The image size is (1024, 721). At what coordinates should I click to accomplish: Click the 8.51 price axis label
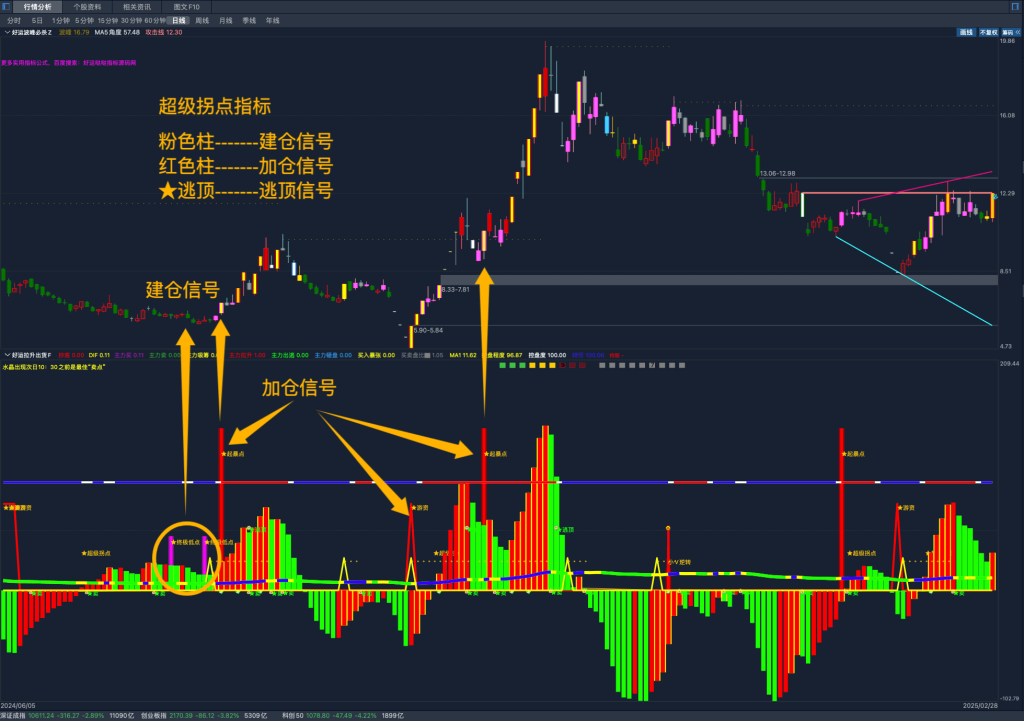click(1006, 271)
